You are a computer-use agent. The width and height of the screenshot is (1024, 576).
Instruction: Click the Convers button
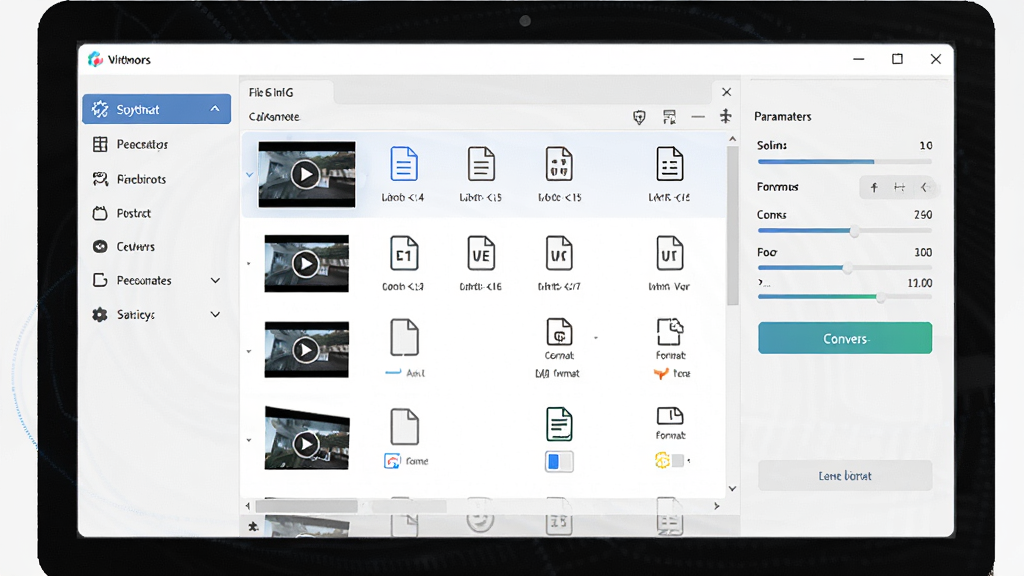845,338
